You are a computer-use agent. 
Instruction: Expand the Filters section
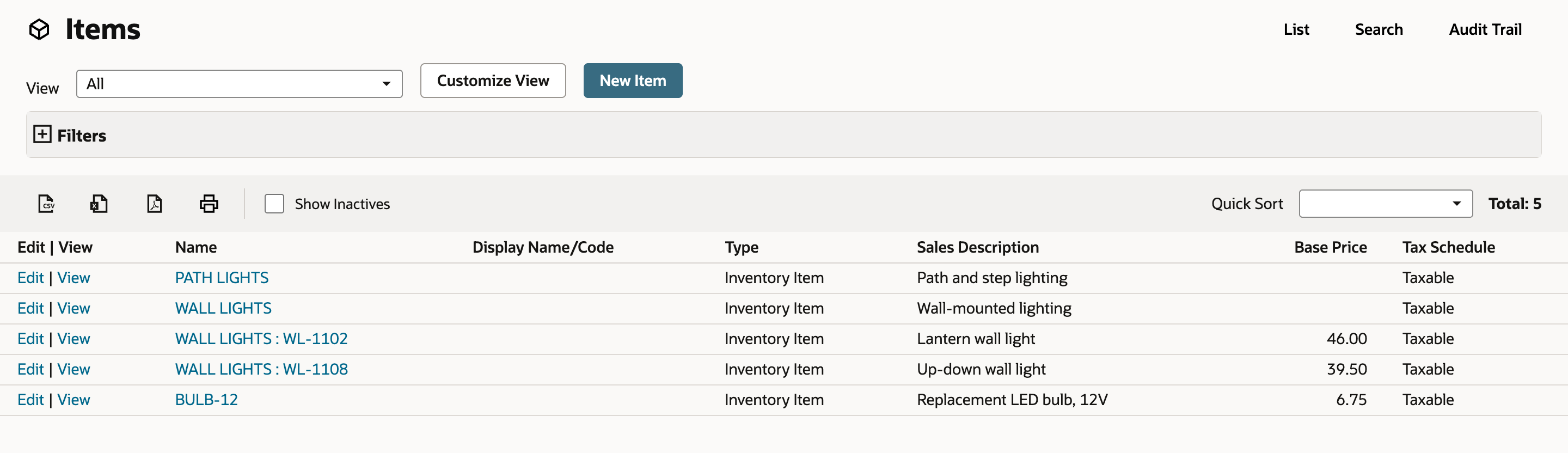point(42,134)
